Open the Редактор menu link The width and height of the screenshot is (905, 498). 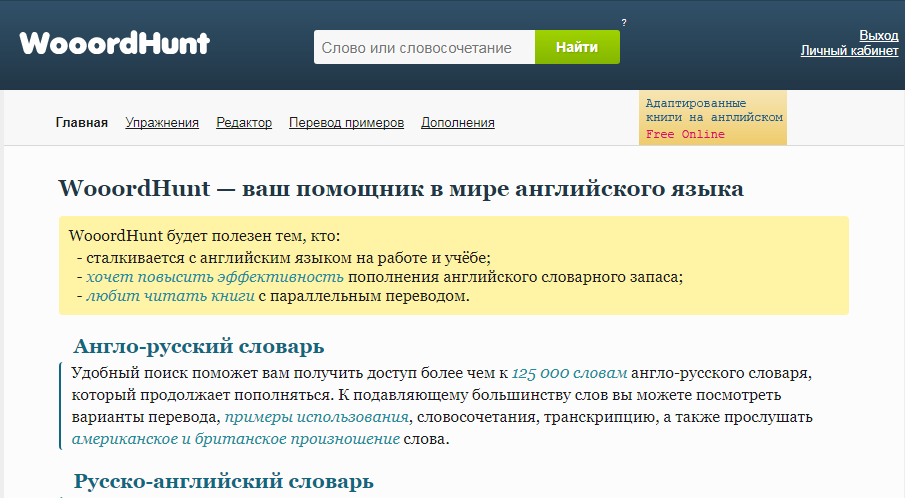pyautogui.click(x=244, y=122)
